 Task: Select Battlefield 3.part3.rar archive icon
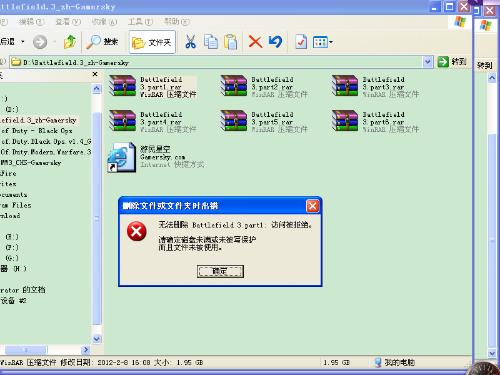(x=345, y=86)
